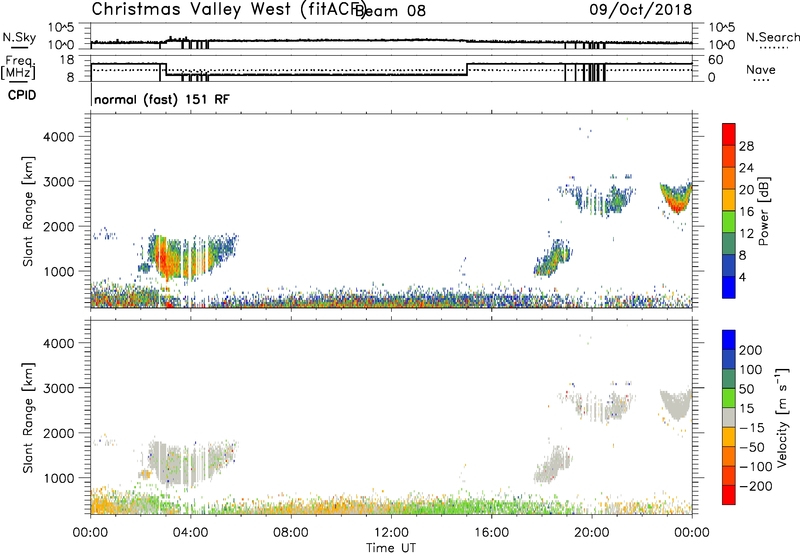
Task: Click the '04:00' time axis label
Action: (x=190, y=533)
